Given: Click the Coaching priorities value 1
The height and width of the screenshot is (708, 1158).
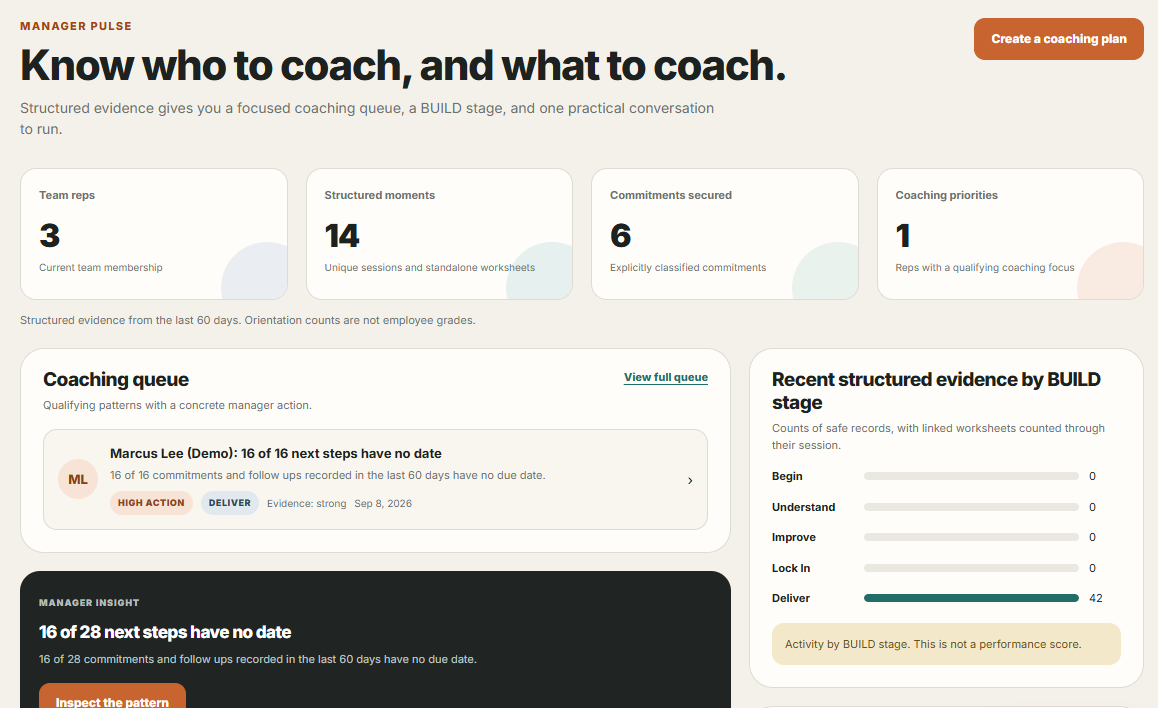Looking at the screenshot, I should [902, 236].
